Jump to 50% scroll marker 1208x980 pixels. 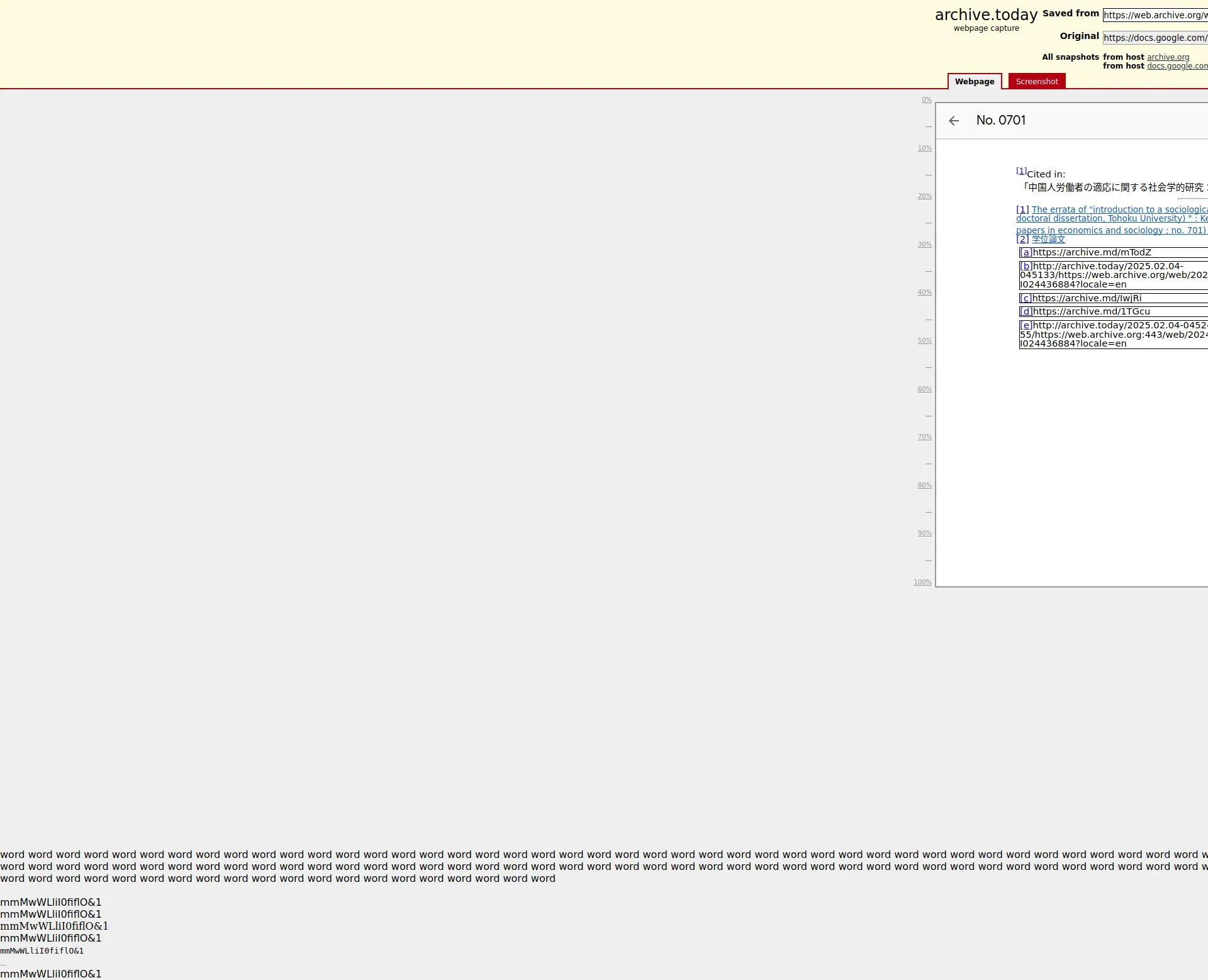pos(924,341)
